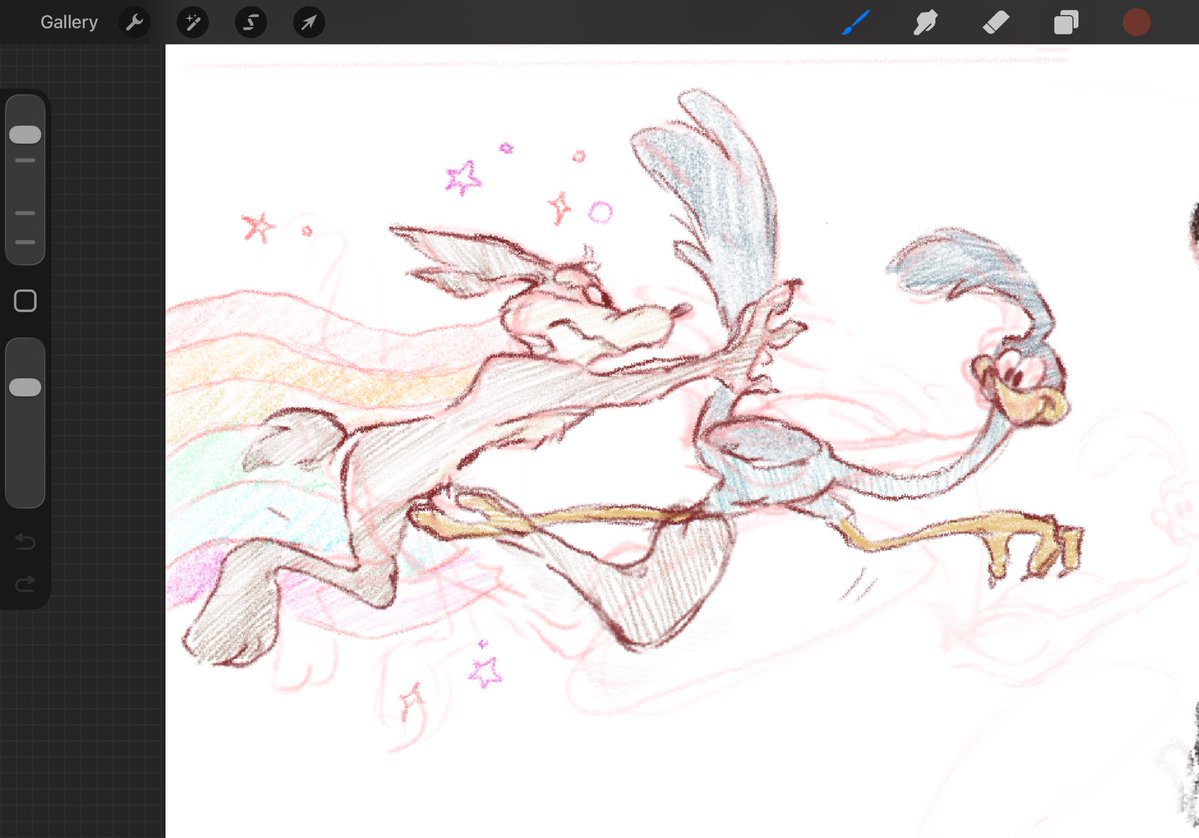The image size is (1199, 838).
Task: Open the Layers panel
Action: click(x=1066, y=22)
